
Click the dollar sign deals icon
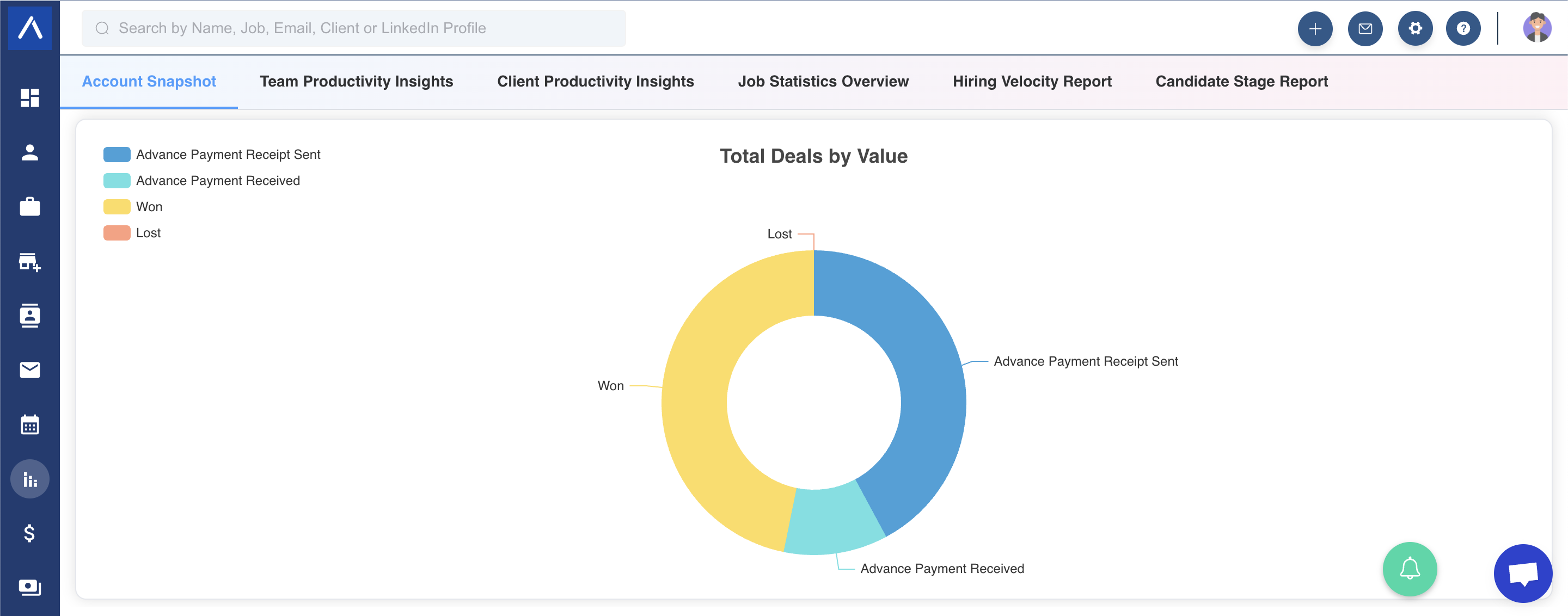pos(29,533)
